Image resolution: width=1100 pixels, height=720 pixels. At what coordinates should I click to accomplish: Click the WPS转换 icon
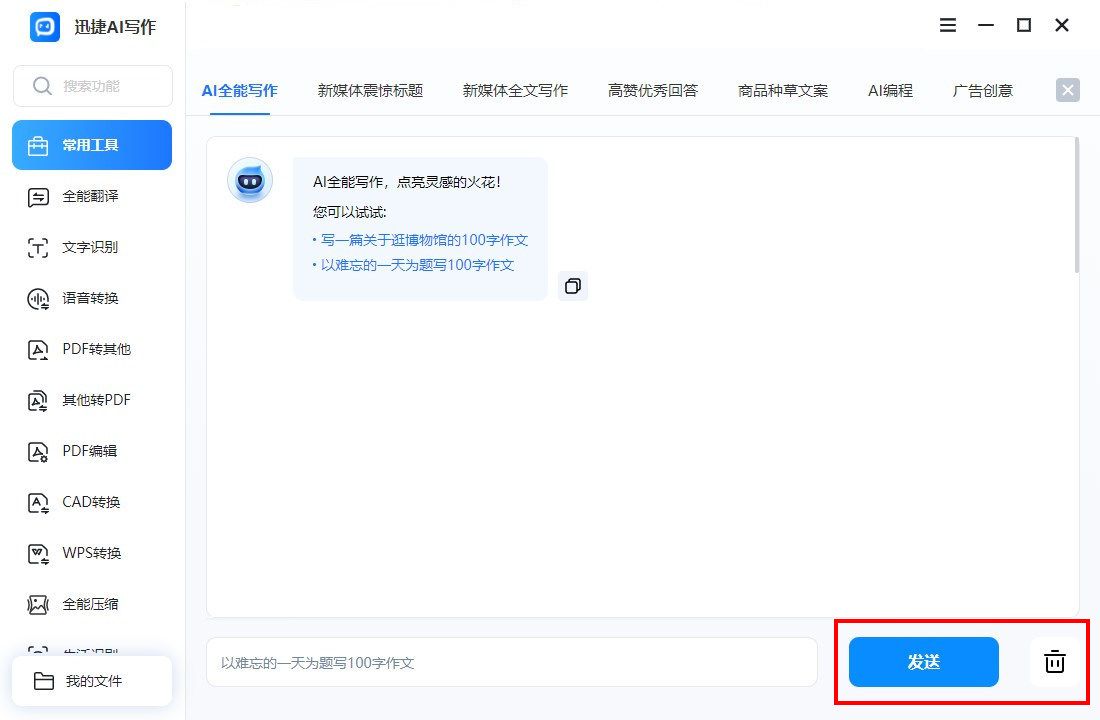38,554
